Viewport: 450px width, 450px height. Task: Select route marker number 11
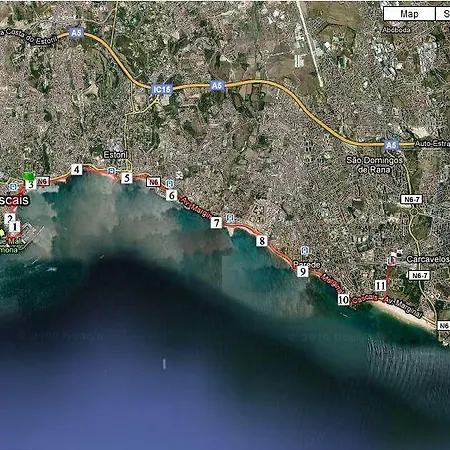[x=380, y=286]
